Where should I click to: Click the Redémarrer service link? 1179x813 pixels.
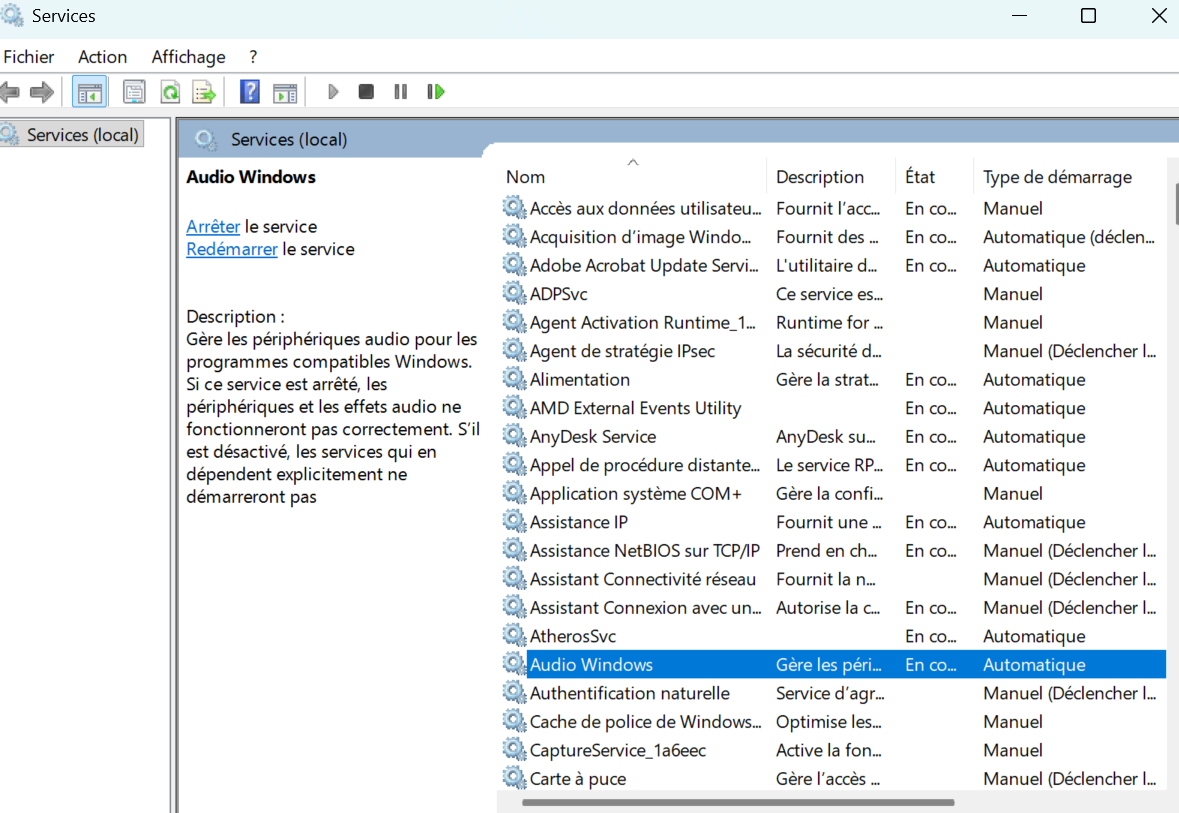[232, 249]
